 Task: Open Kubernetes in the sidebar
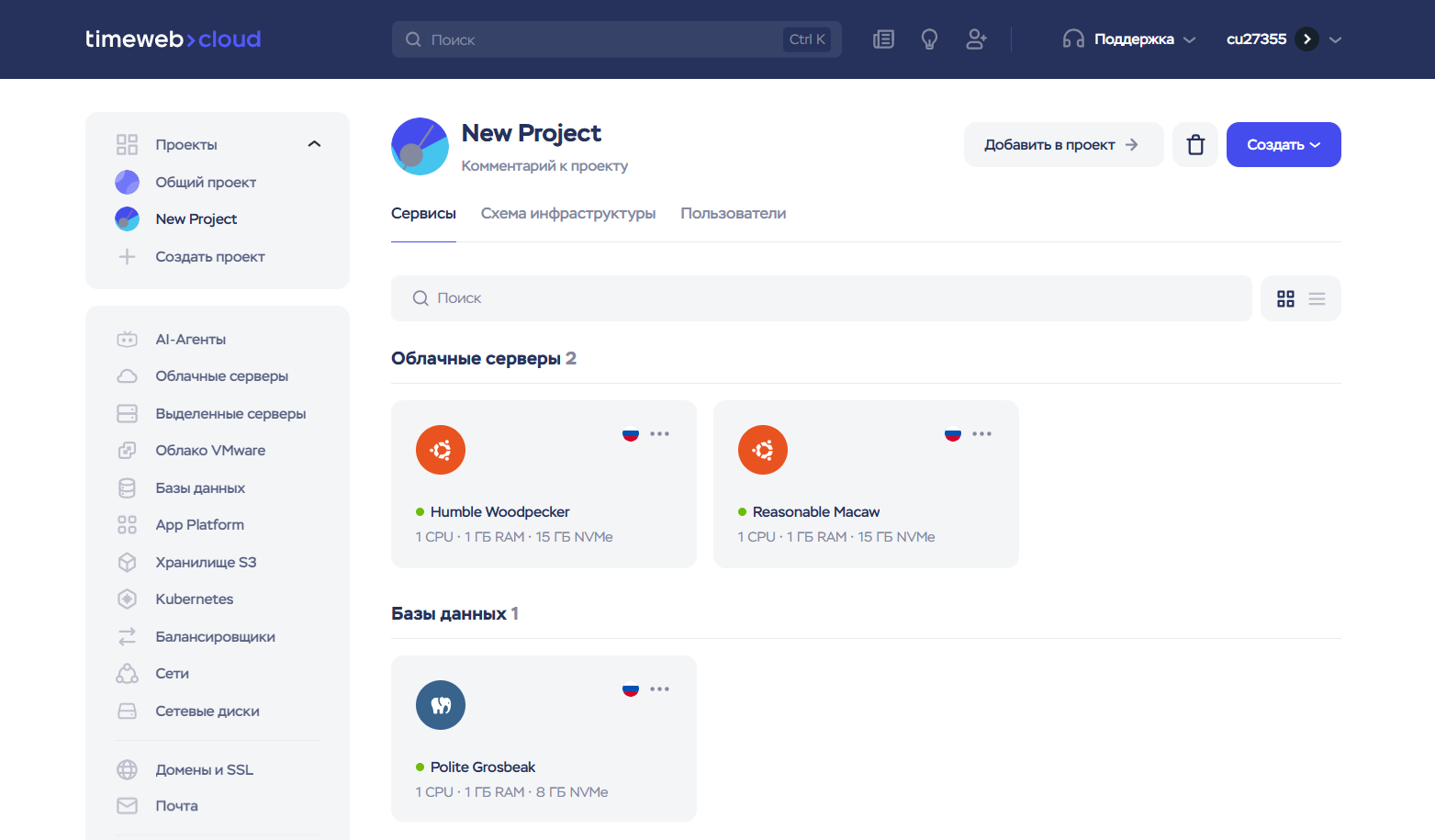(194, 599)
